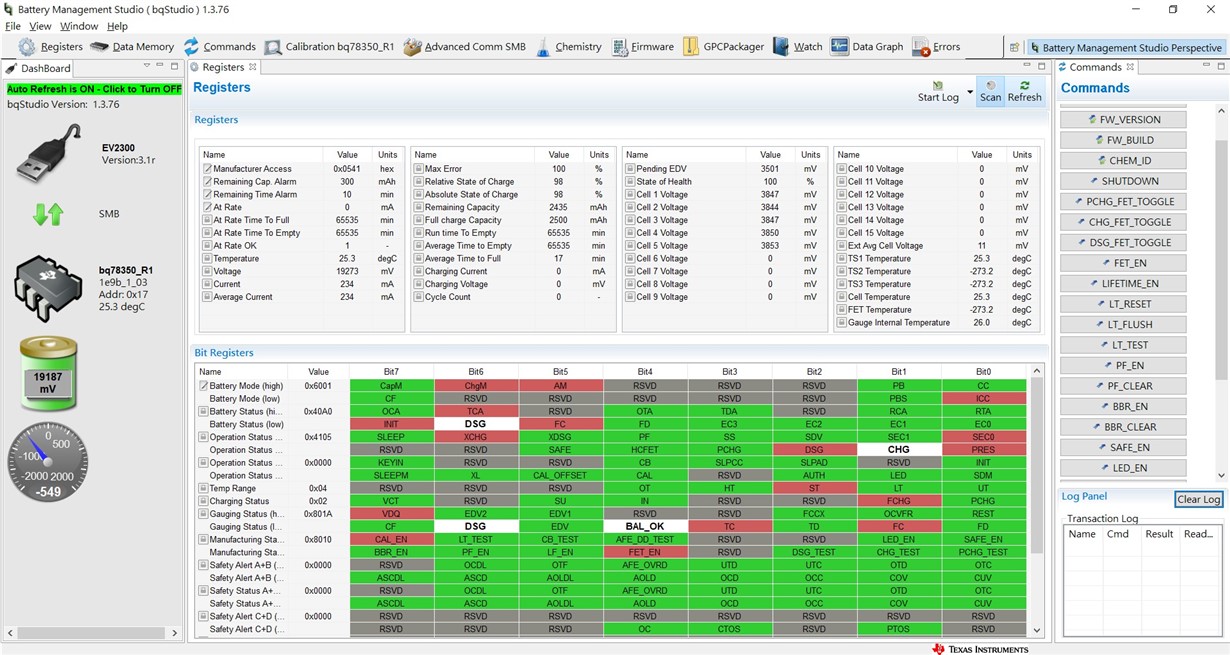Expand the Temp Range bit register row

coord(203,488)
